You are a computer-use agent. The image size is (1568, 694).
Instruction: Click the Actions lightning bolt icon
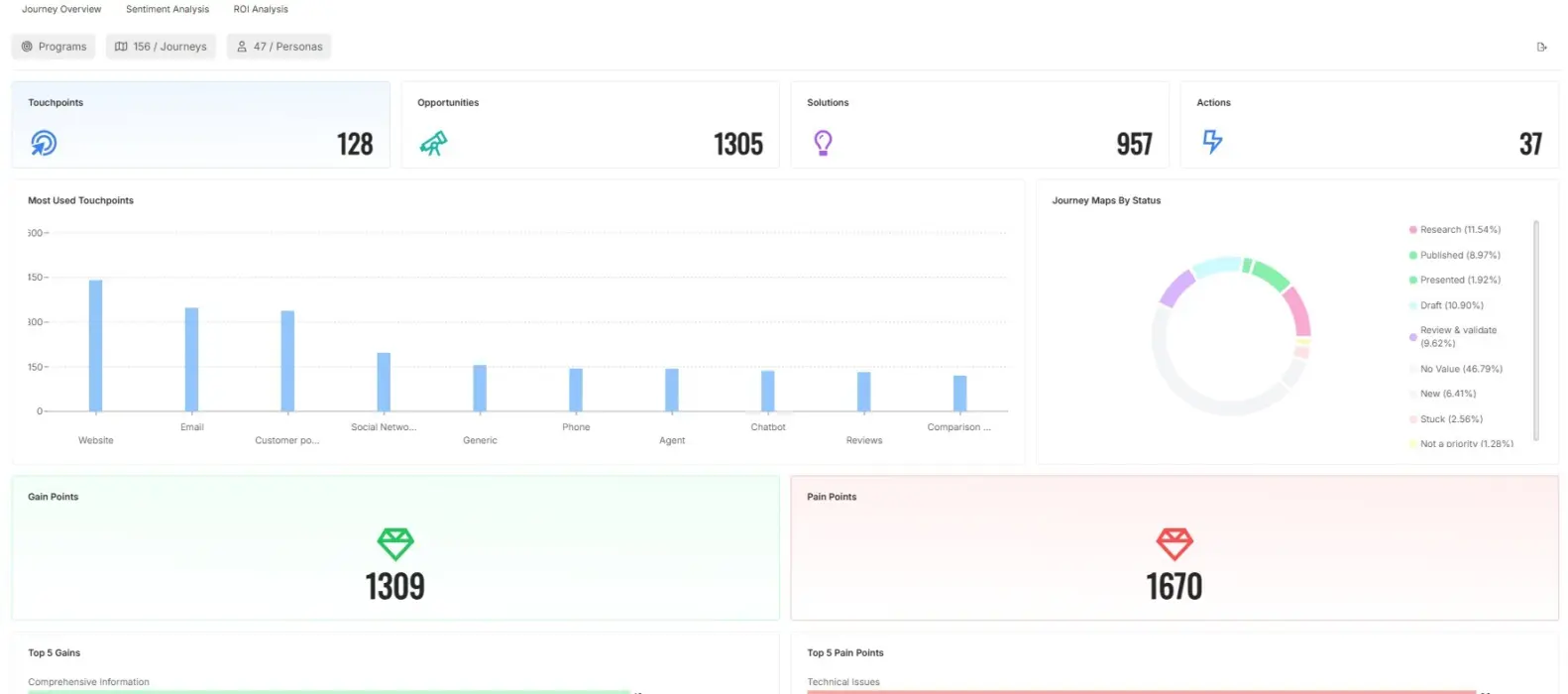(1212, 142)
